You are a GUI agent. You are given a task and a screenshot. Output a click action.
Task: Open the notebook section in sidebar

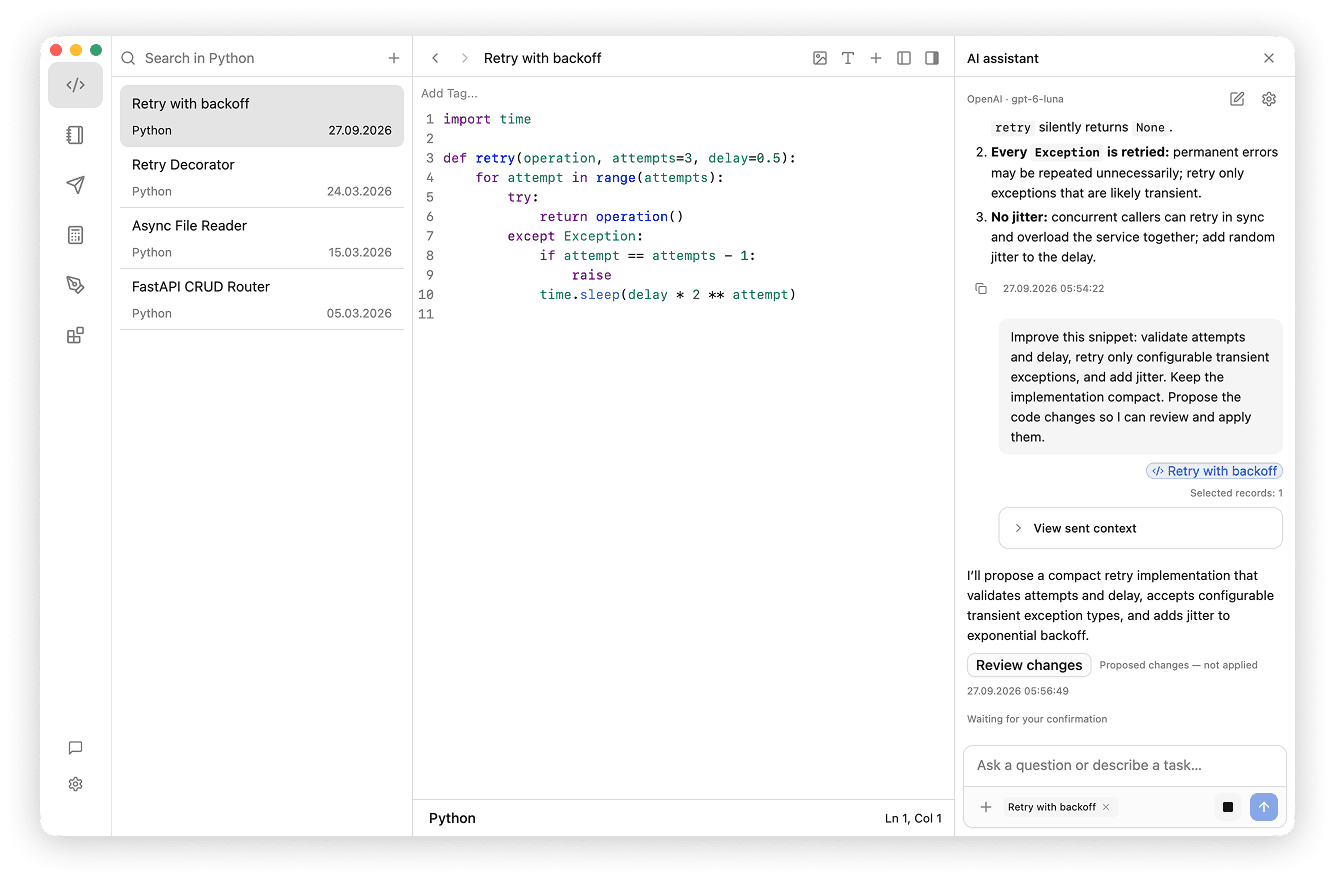(75, 135)
